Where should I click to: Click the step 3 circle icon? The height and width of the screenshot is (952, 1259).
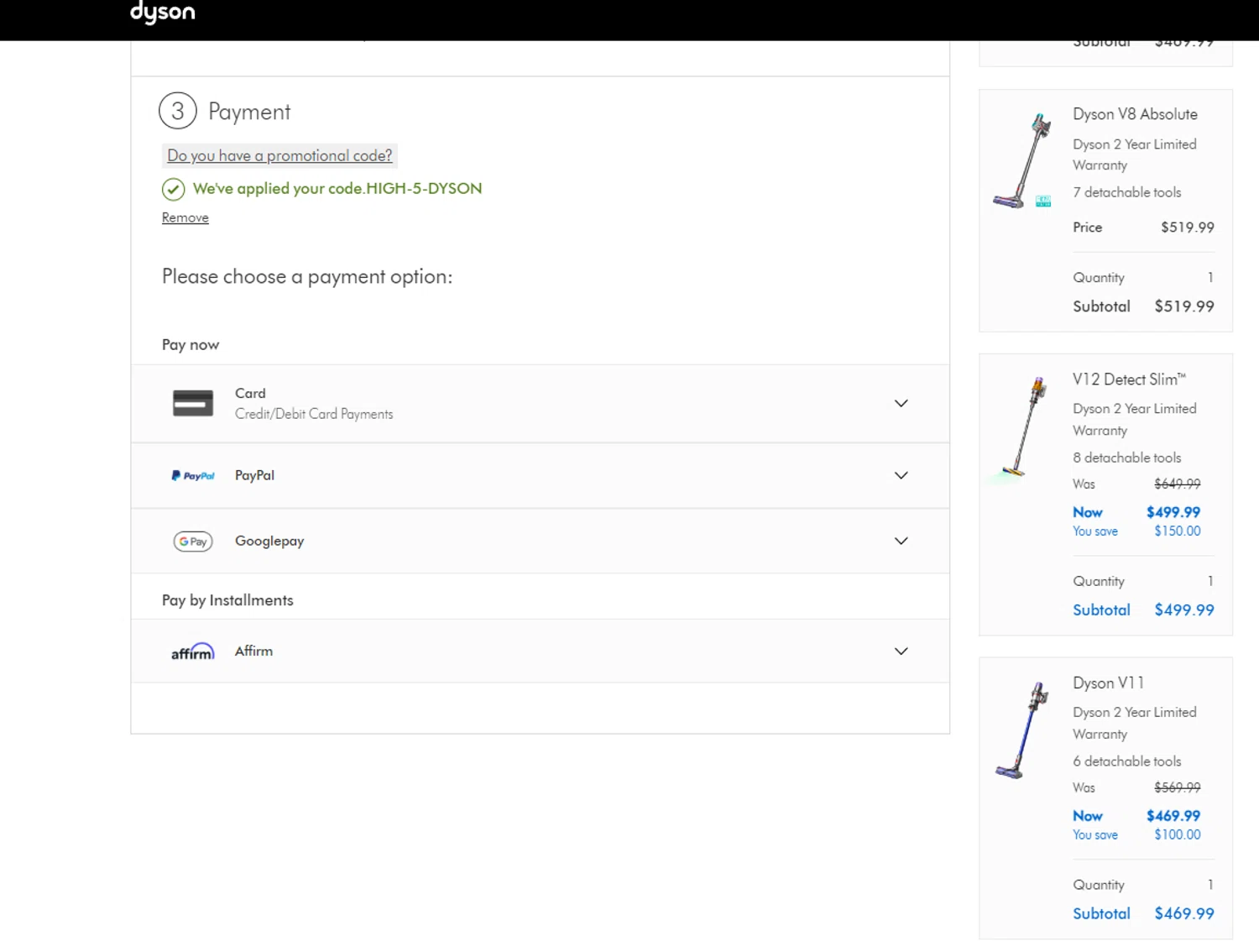(178, 111)
